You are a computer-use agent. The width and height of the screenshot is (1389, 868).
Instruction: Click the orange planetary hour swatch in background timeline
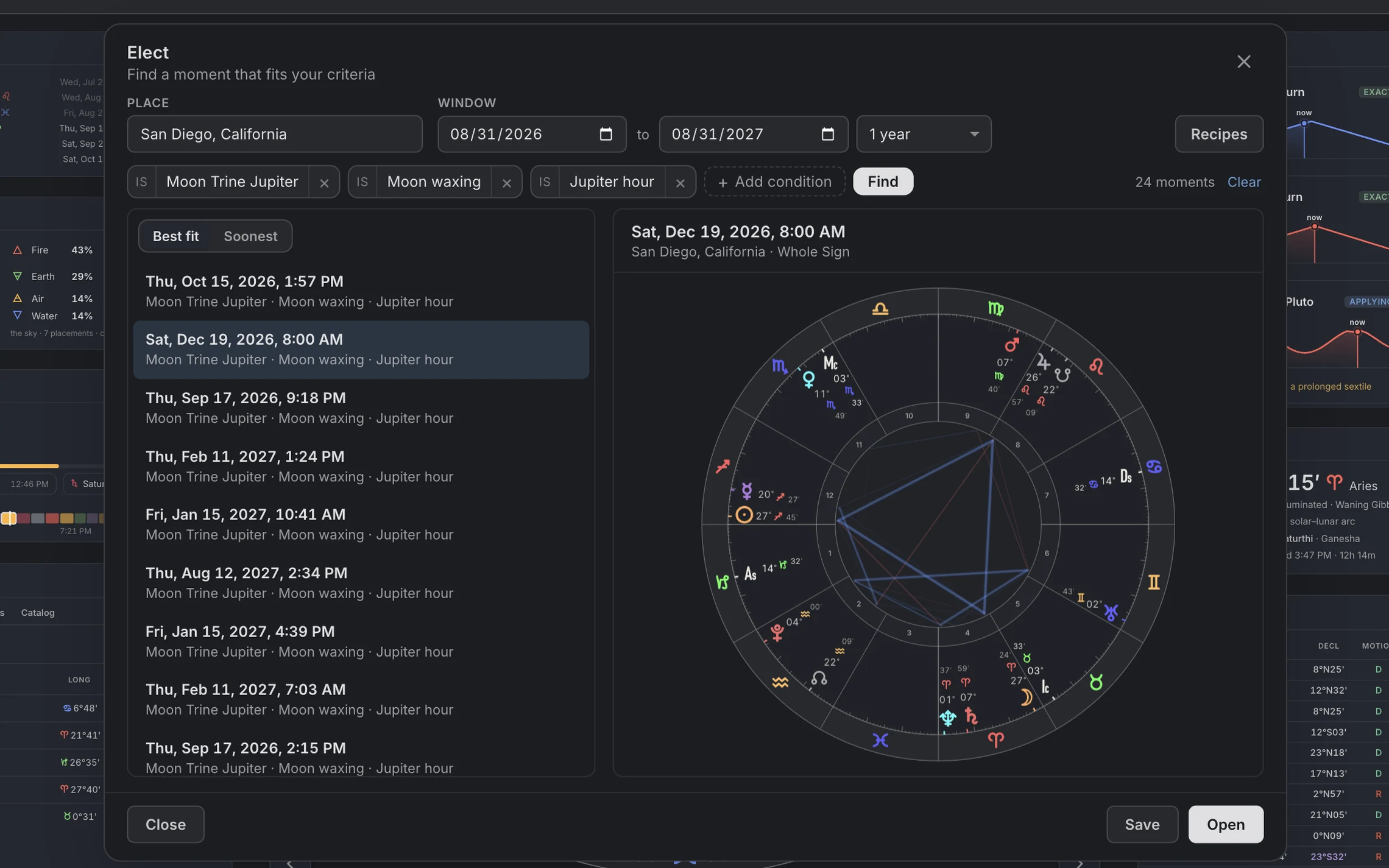[x=9, y=518]
